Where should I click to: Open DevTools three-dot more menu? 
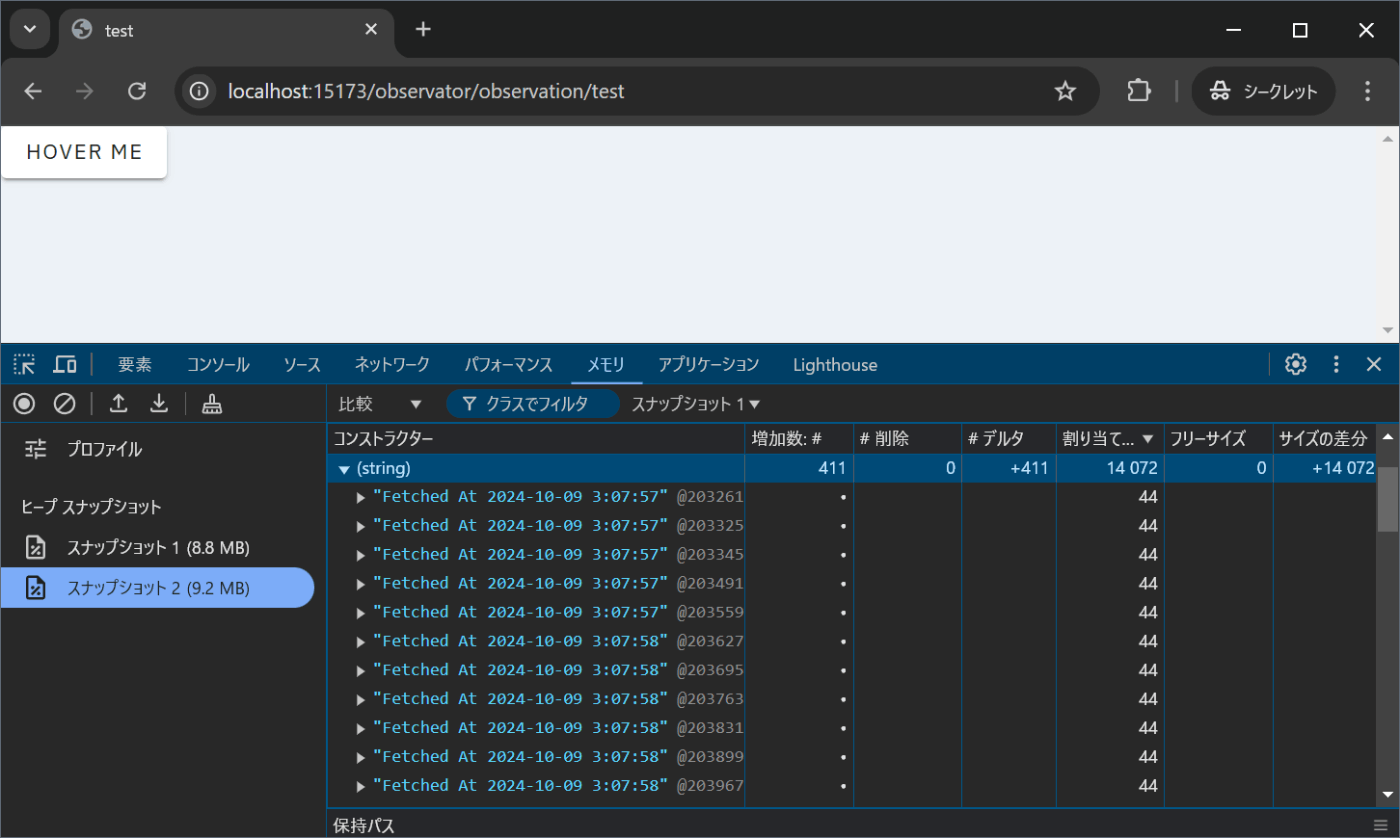[1336, 364]
